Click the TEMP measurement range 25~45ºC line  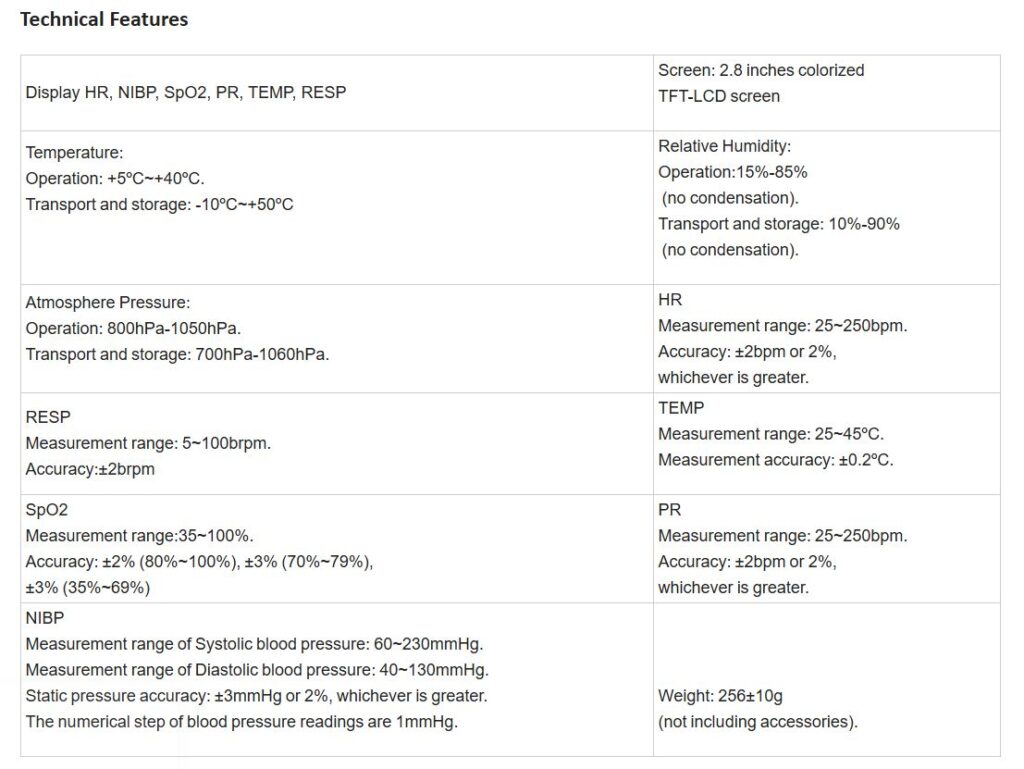[771, 434]
